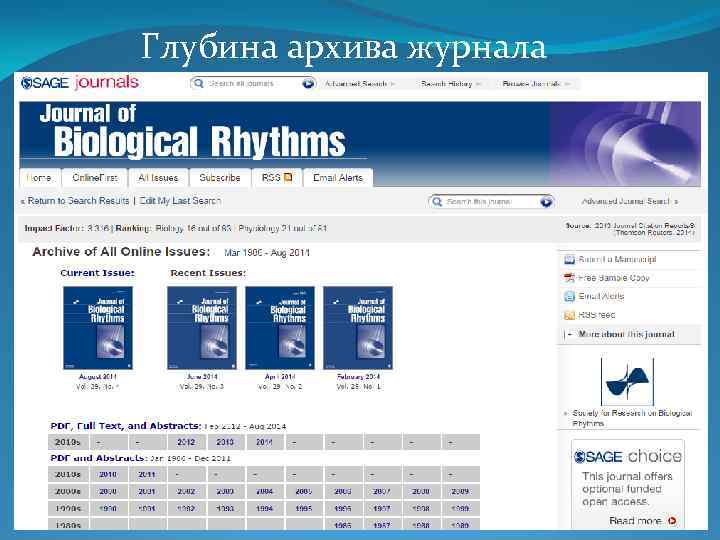
Task: Open year 1990 in archive table
Action: pyautogui.click(x=108, y=509)
